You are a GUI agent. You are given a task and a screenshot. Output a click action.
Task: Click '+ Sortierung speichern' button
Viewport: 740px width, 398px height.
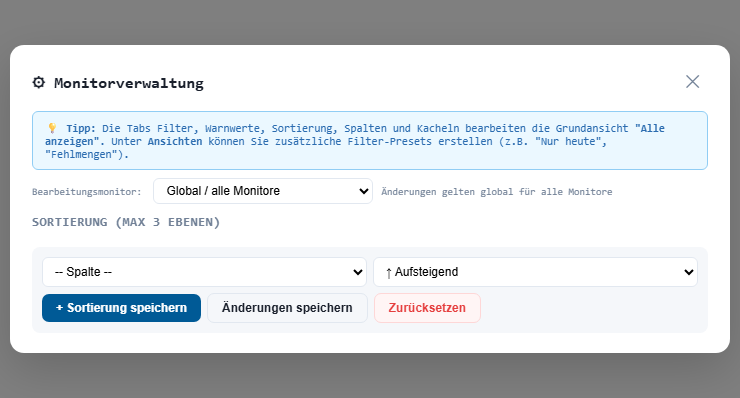[121, 308]
